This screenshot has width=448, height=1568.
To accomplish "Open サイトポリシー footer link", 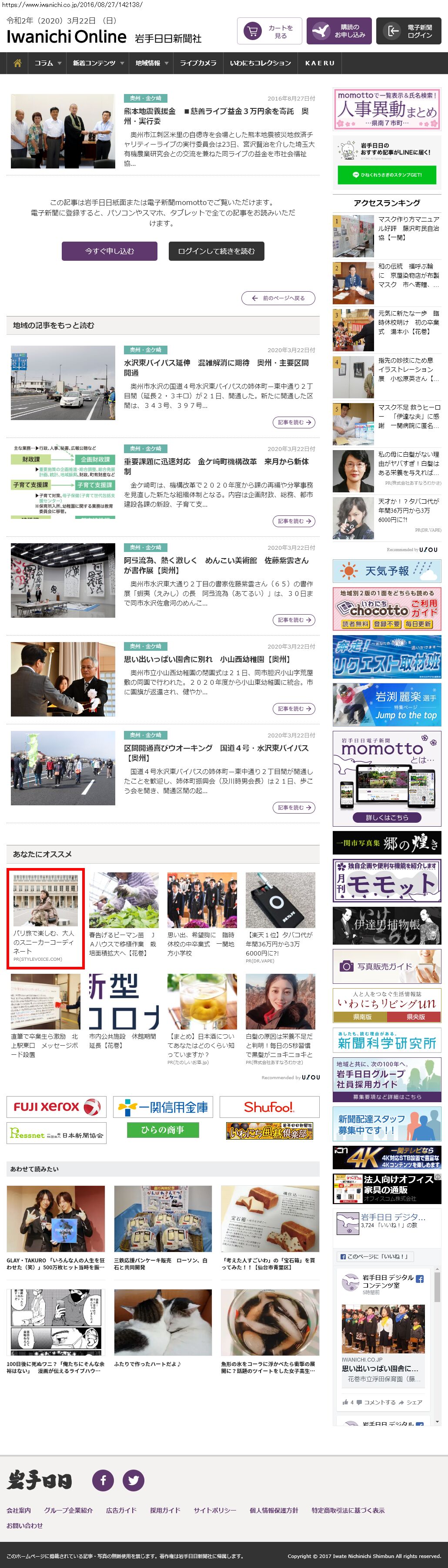I will click(x=215, y=1510).
